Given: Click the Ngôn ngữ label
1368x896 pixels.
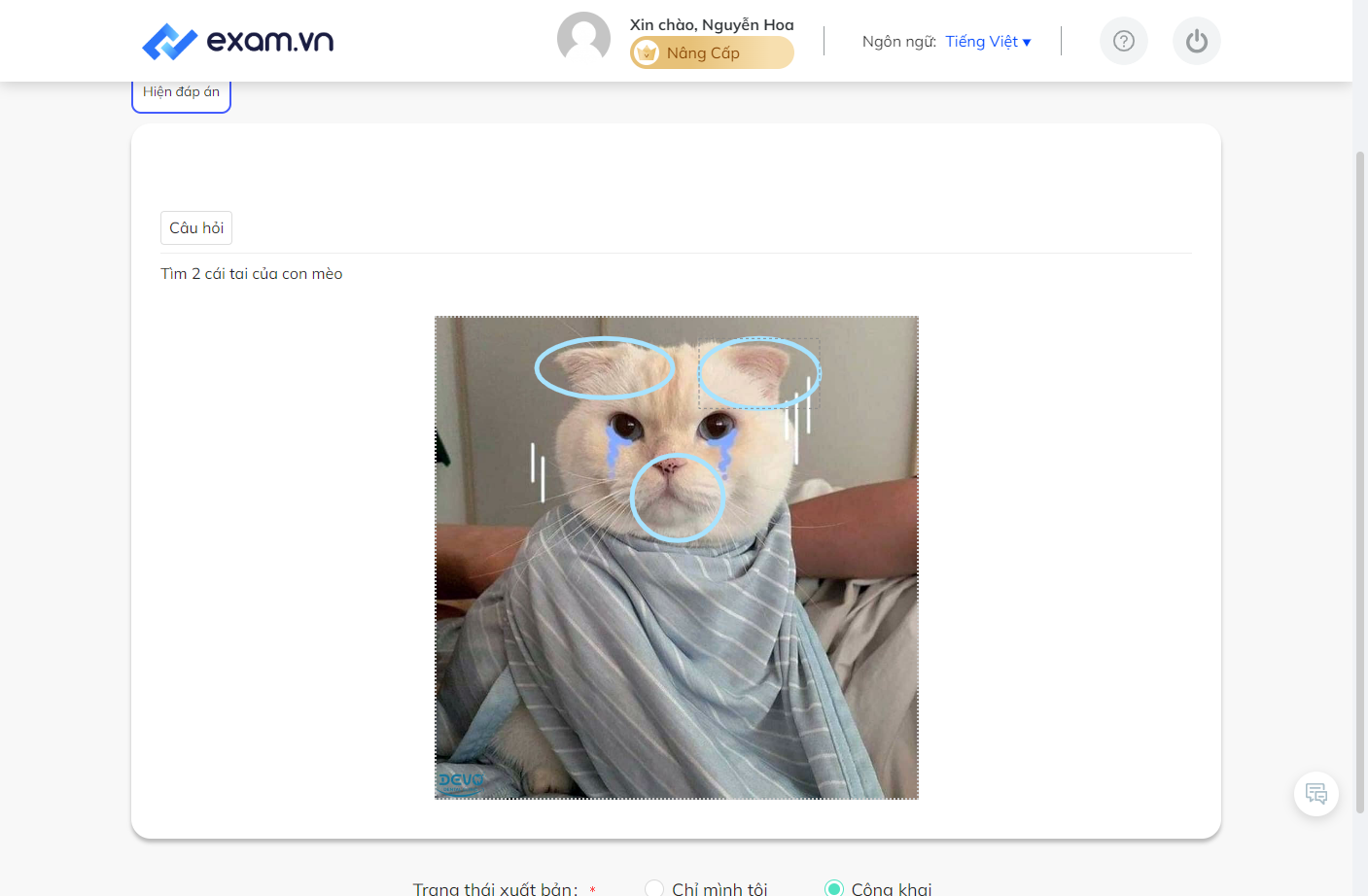Looking at the screenshot, I should point(899,41).
